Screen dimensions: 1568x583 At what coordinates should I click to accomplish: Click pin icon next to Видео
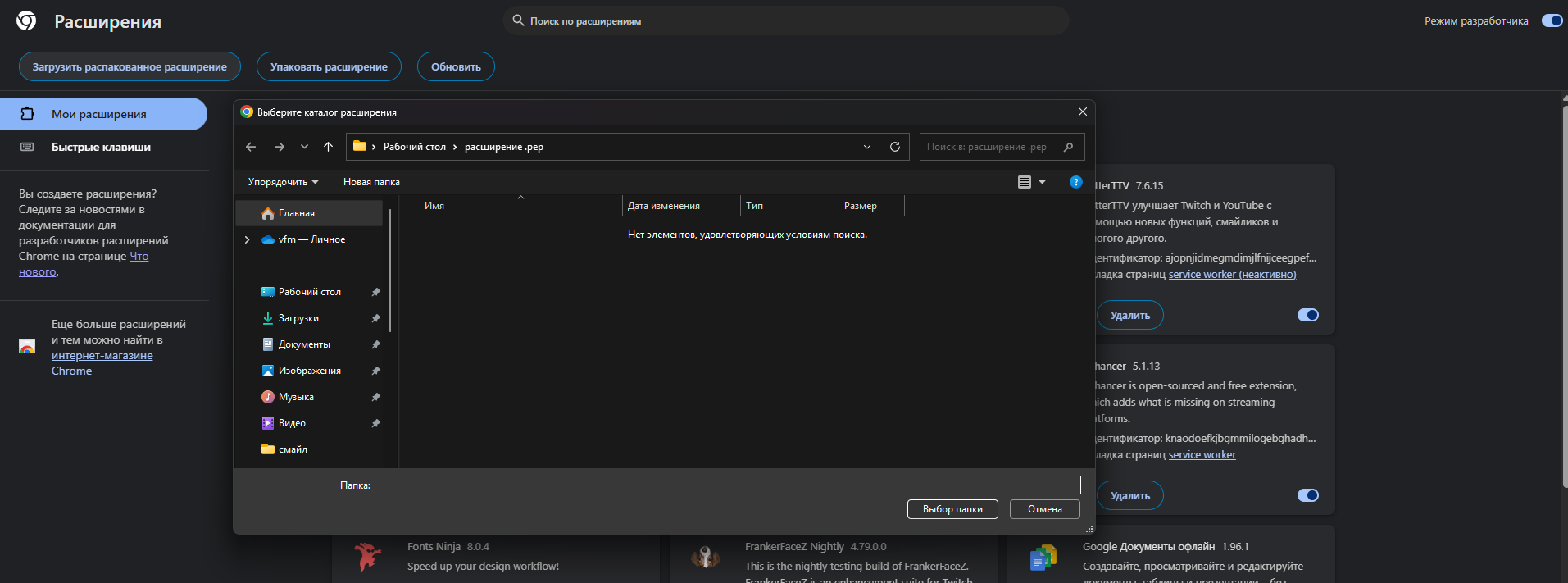pos(375,423)
